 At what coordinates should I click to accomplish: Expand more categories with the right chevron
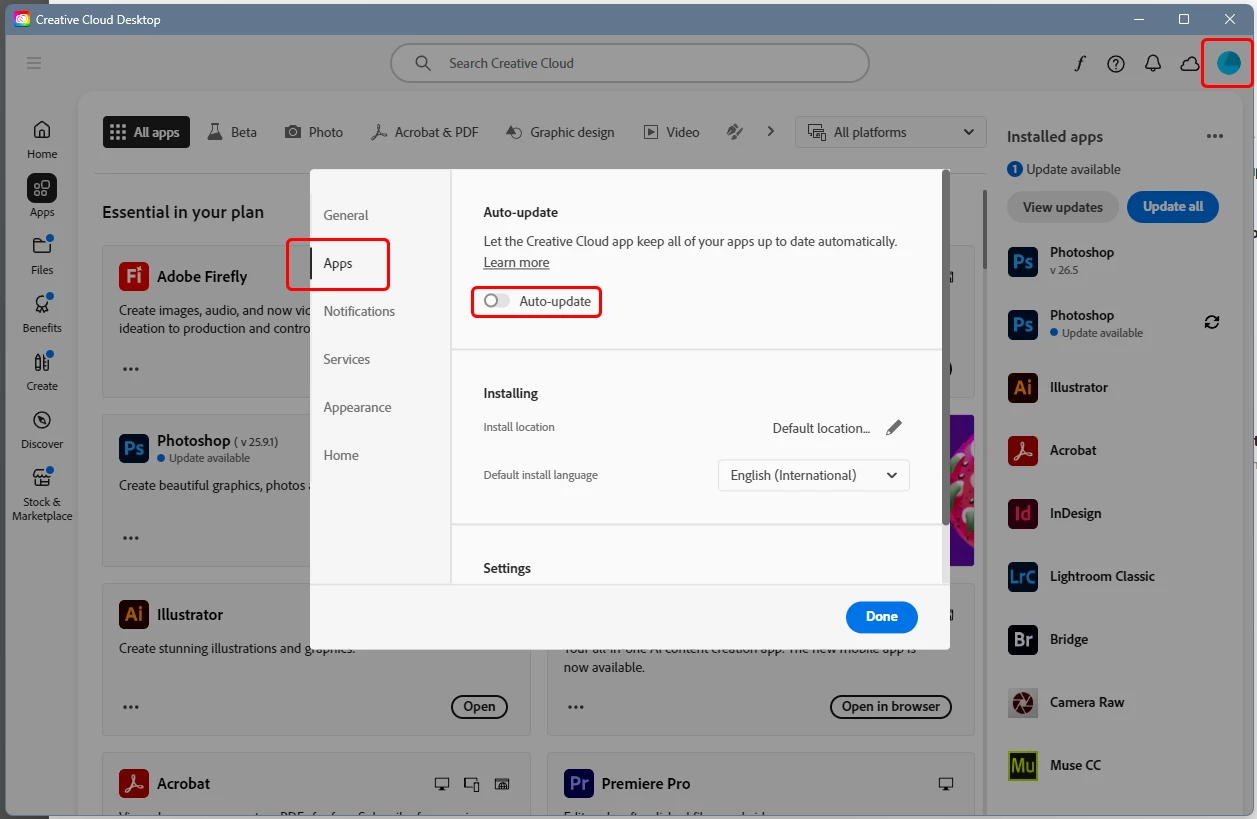point(771,131)
